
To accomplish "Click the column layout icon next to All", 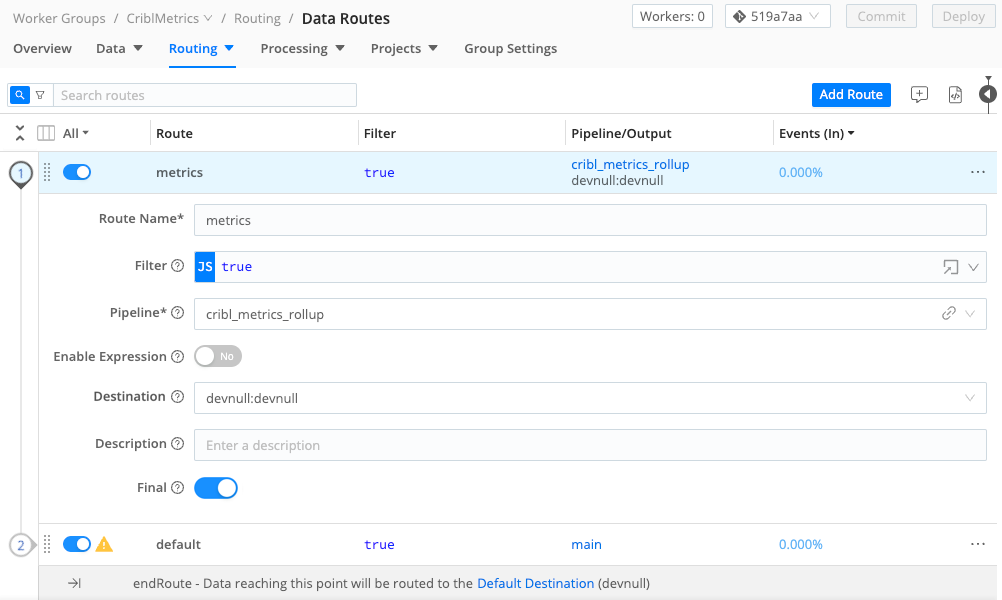I will (45, 132).
